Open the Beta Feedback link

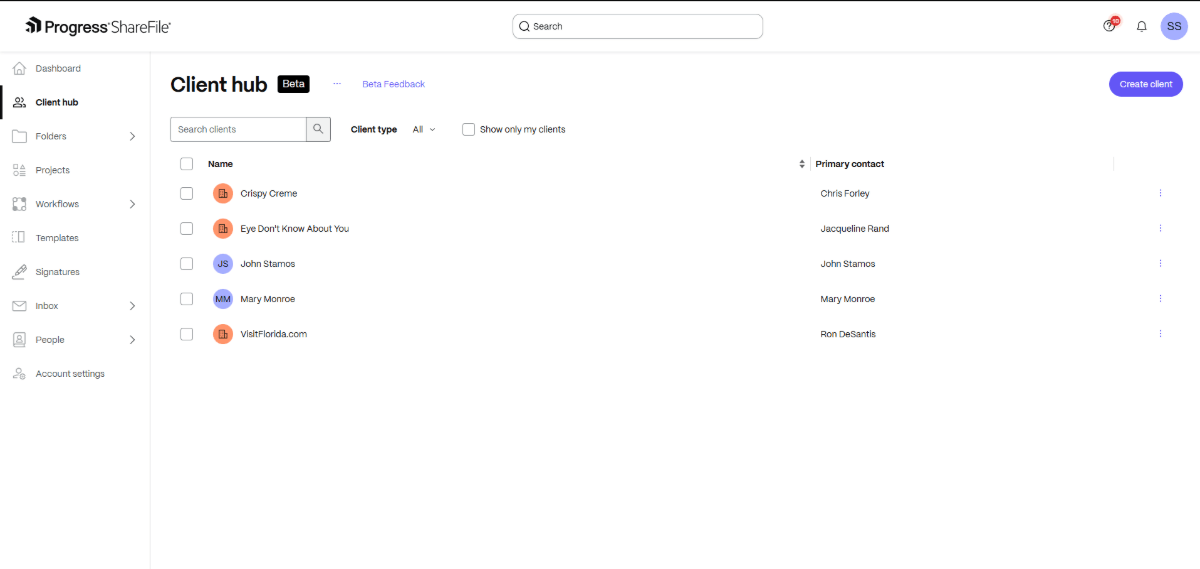click(x=393, y=84)
